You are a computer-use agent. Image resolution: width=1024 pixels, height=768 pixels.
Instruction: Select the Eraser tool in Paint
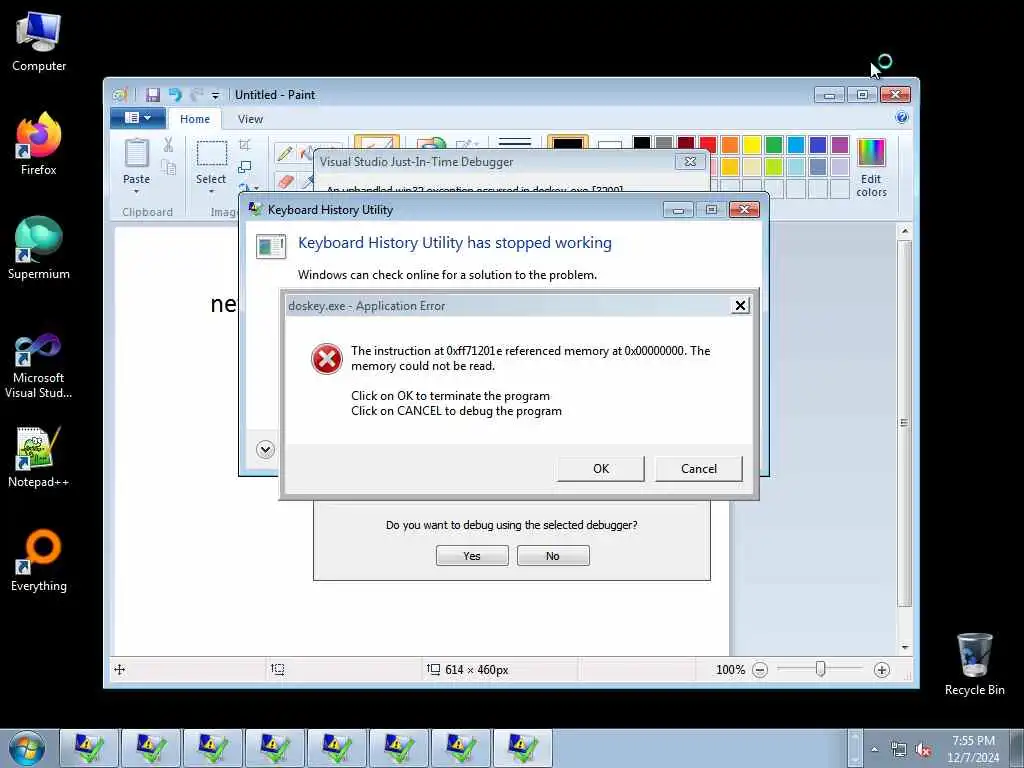point(285,181)
